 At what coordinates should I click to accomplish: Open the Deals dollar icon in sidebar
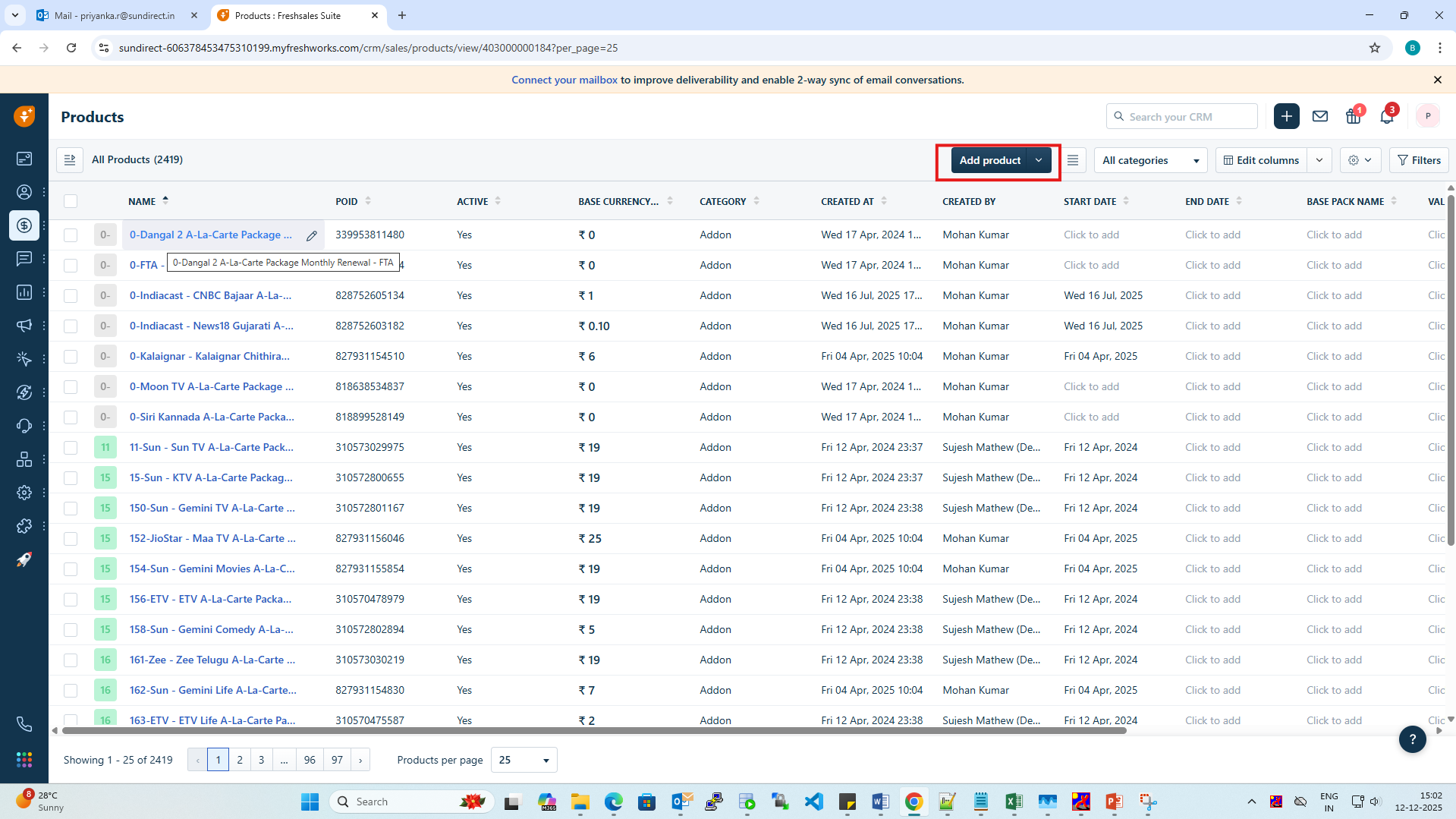[x=24, y=225]
